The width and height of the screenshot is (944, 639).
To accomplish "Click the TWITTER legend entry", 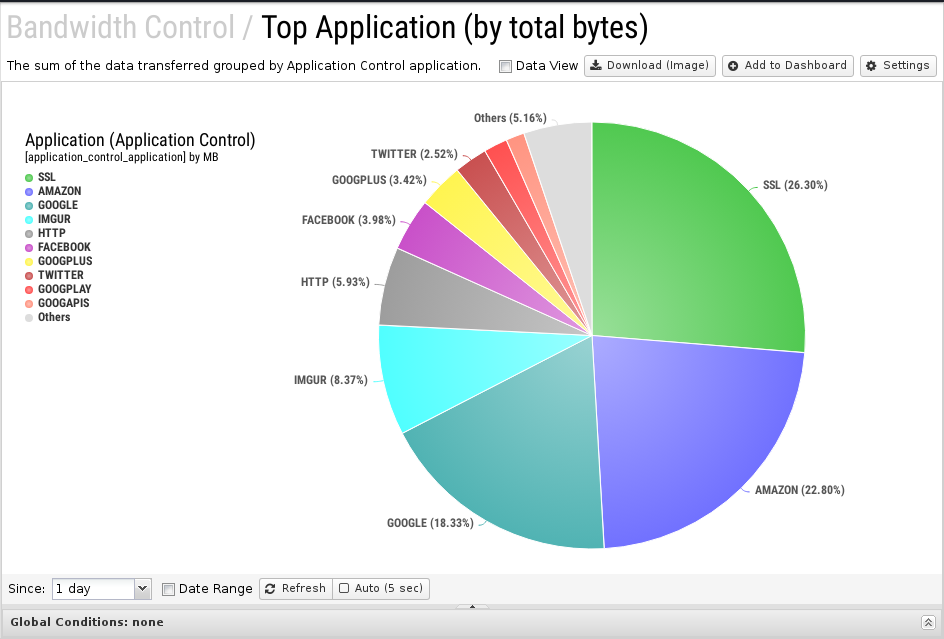I will pyautogui.click(x=54, y=275).
